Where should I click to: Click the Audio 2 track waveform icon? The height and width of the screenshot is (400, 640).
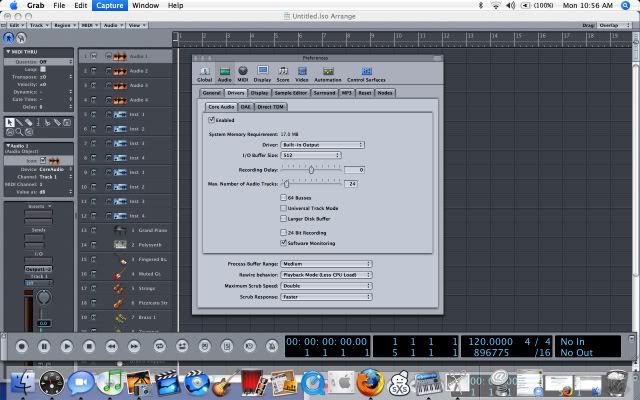click(120, 71)
